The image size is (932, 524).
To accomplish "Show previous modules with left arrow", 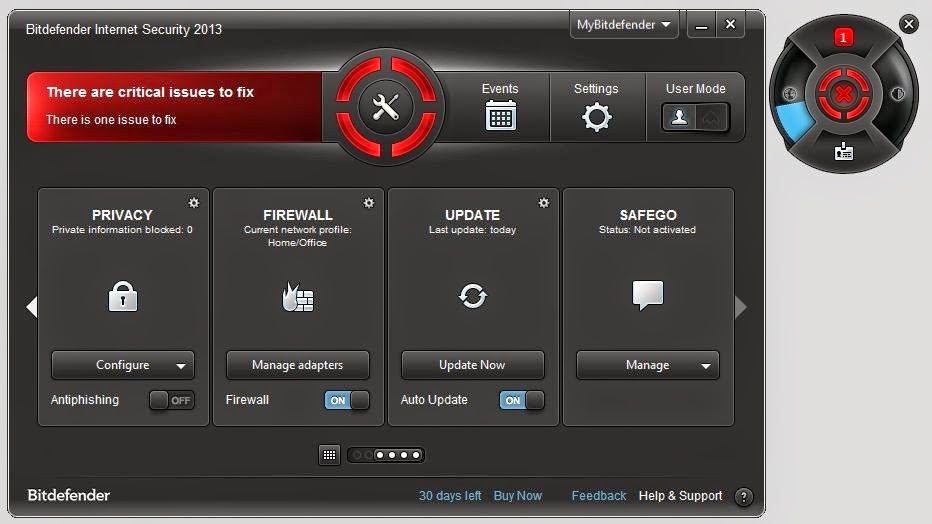I will coord(32,307).
